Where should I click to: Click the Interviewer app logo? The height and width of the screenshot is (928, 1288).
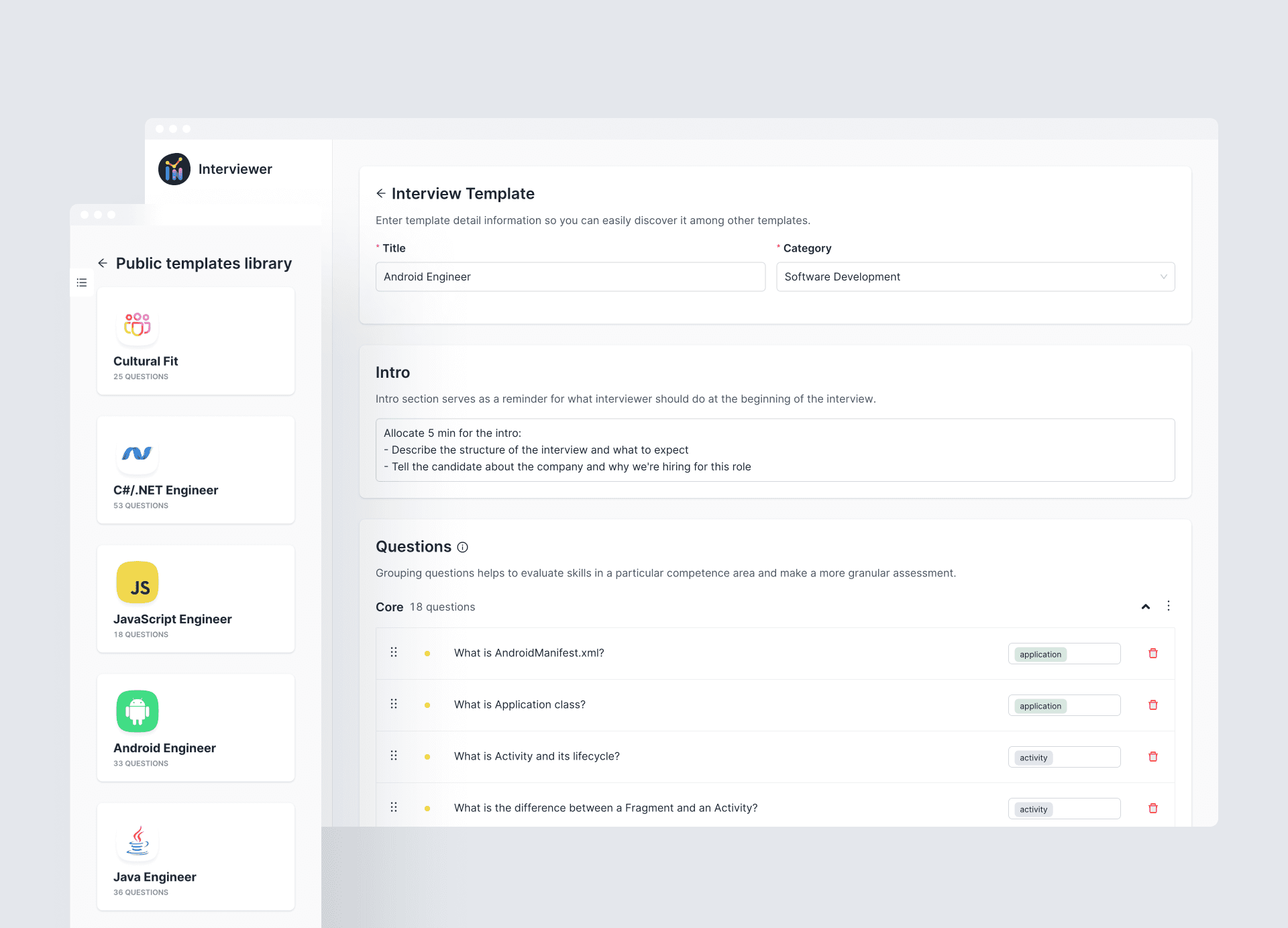[x=174, y=169]
